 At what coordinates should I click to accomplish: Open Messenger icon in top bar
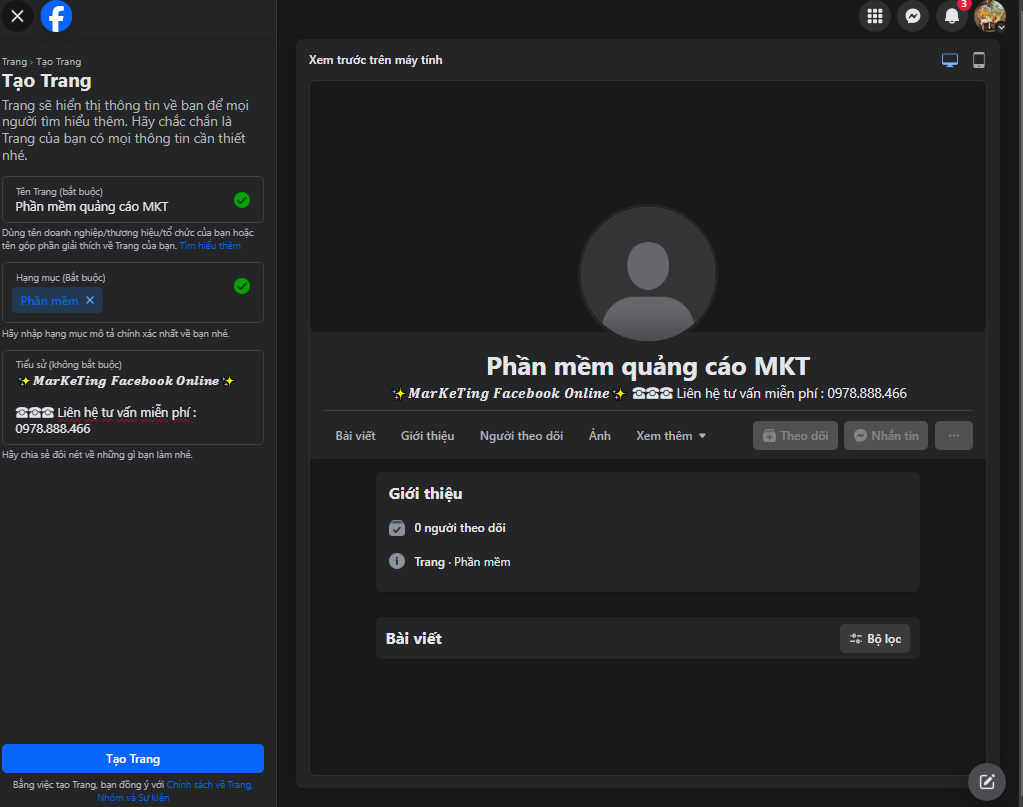click(912, 16)
